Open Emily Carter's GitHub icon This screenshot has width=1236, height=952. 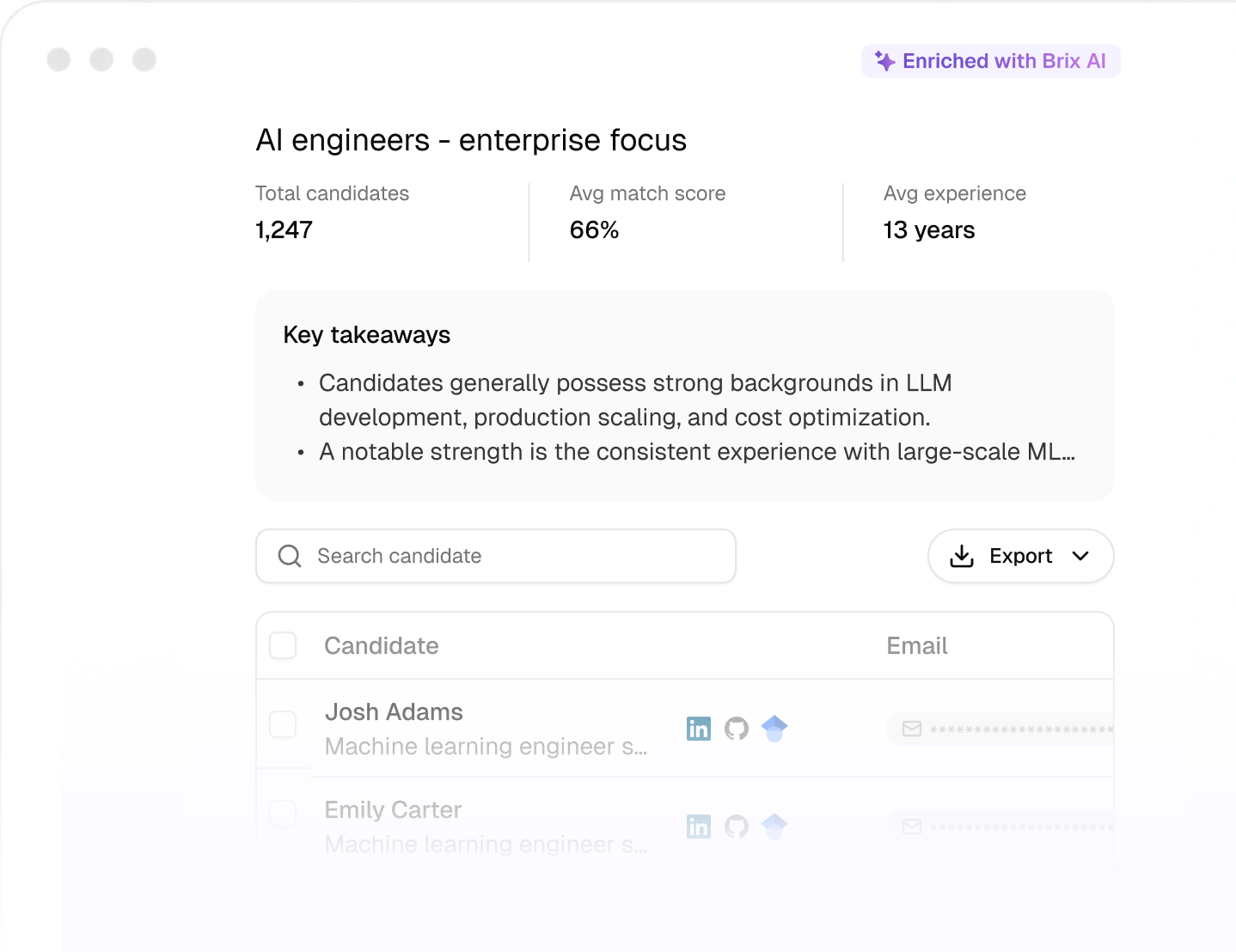click(x=737, y=827)
